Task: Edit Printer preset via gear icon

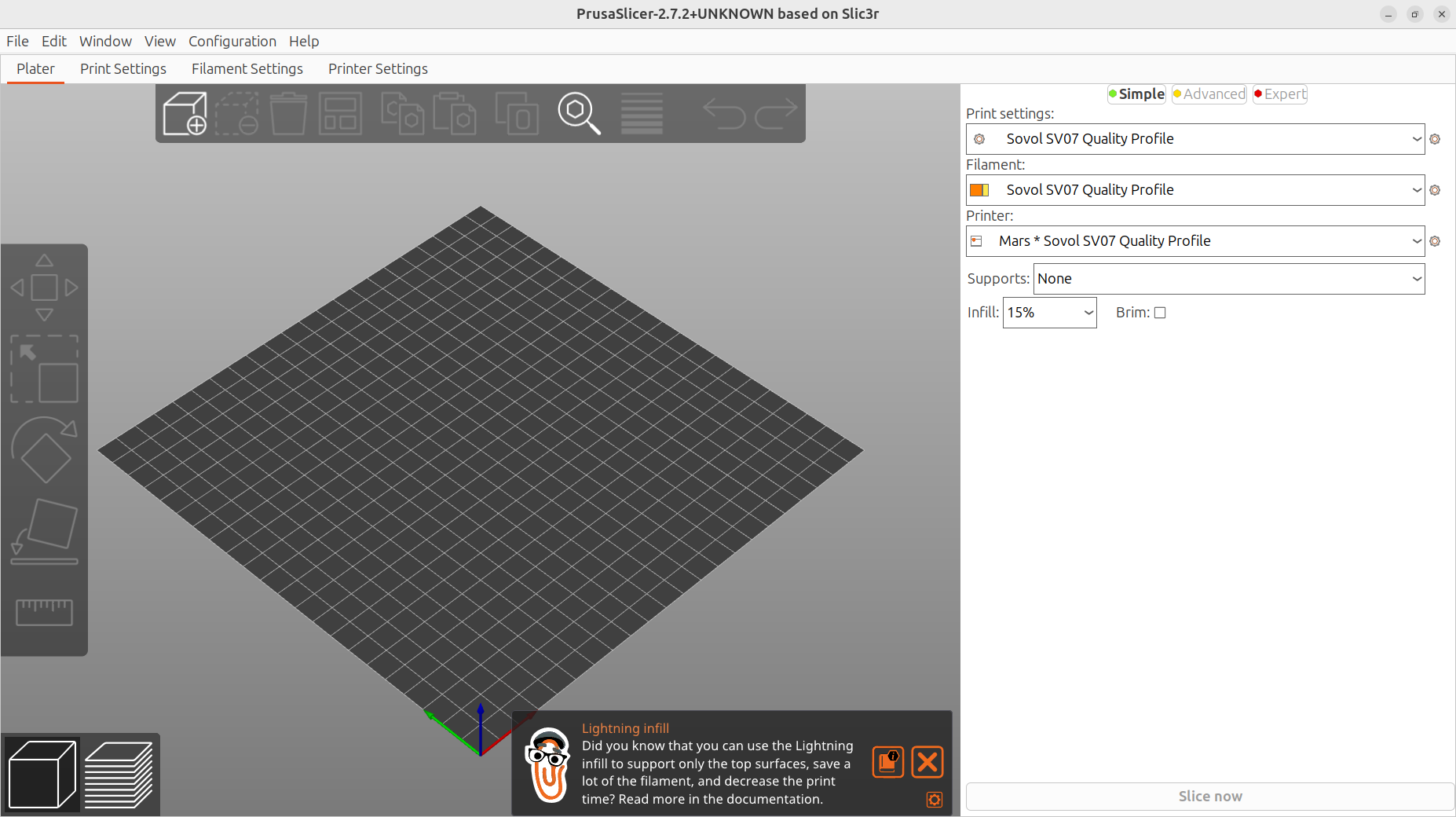Action: pyautogui.click(x=1435, y=241)
